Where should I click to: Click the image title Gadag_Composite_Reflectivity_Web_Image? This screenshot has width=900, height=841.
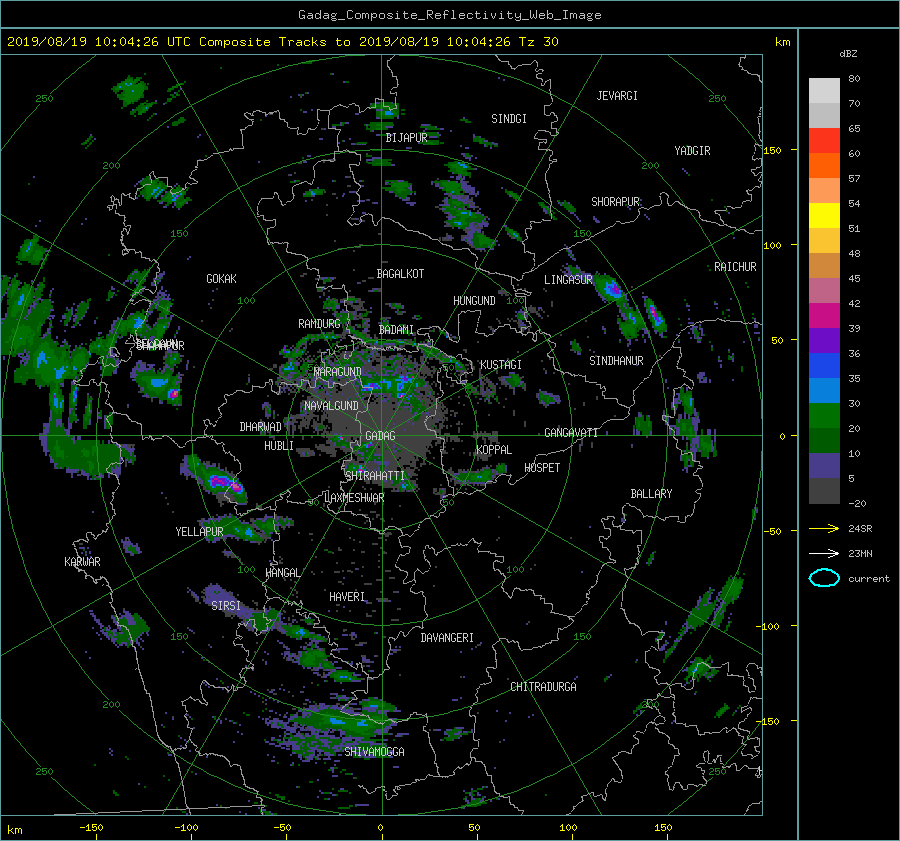(x=449, y=15)
